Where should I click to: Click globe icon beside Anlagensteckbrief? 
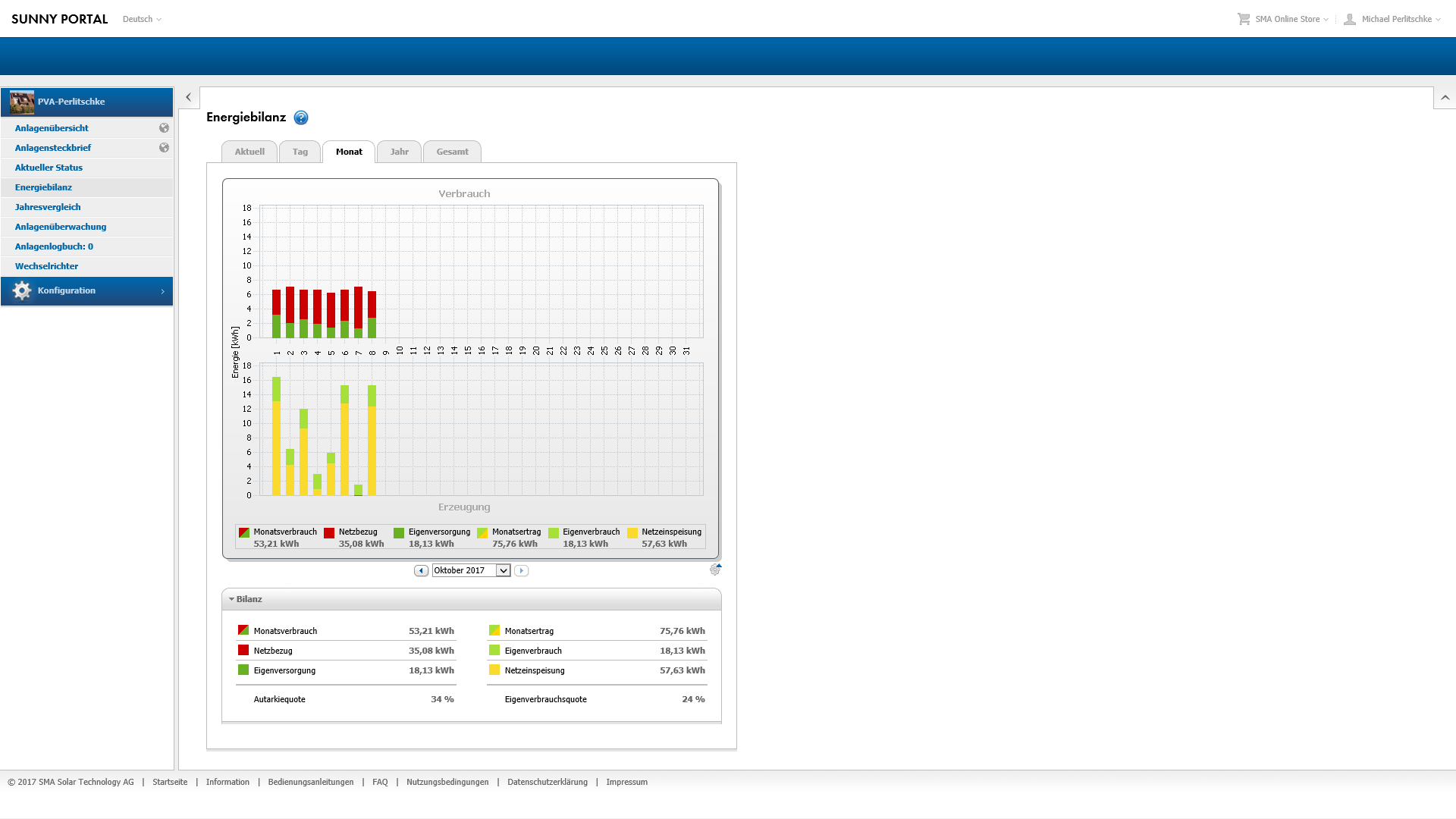pos(164,148)
